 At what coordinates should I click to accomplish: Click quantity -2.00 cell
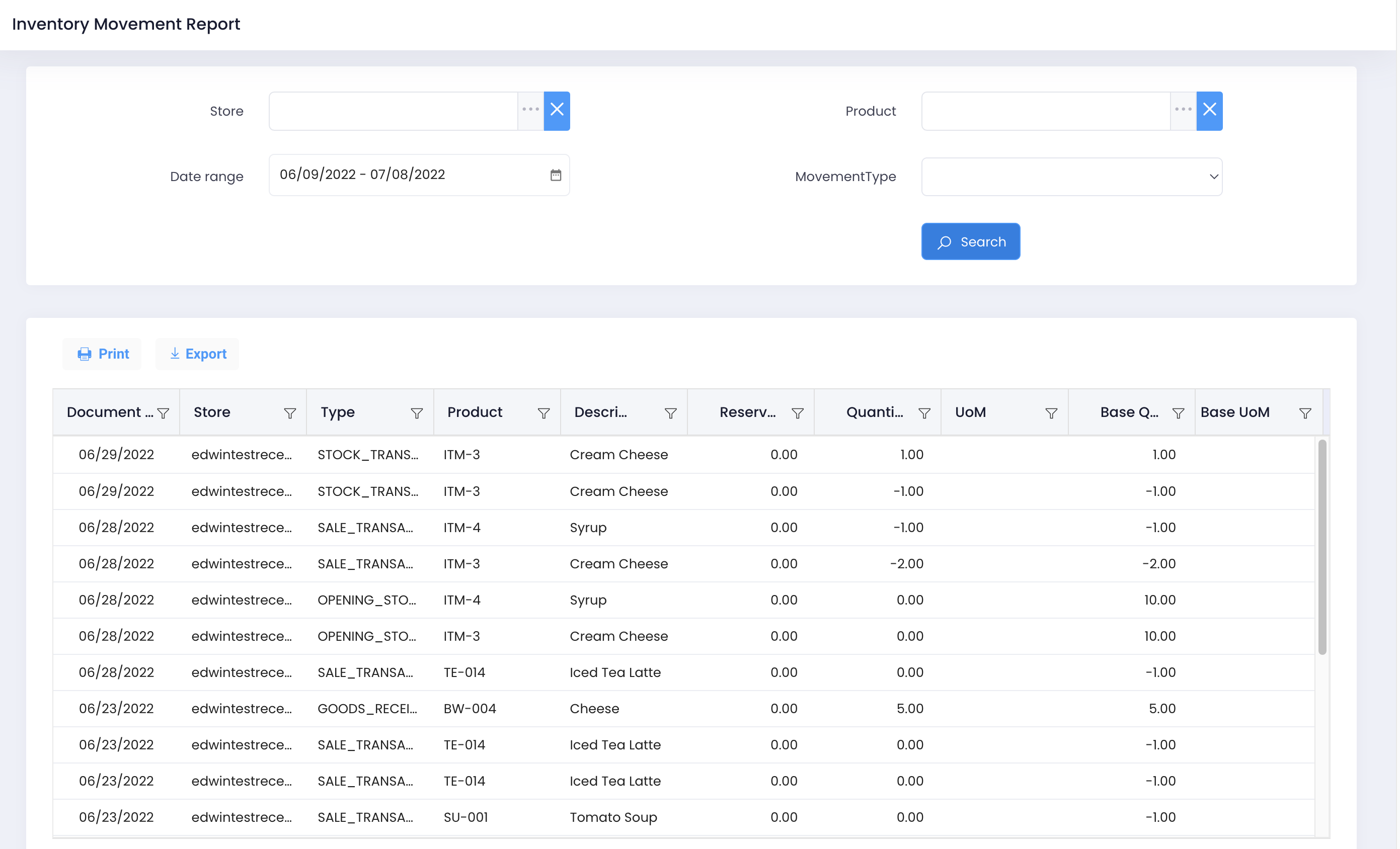point(906,563)
